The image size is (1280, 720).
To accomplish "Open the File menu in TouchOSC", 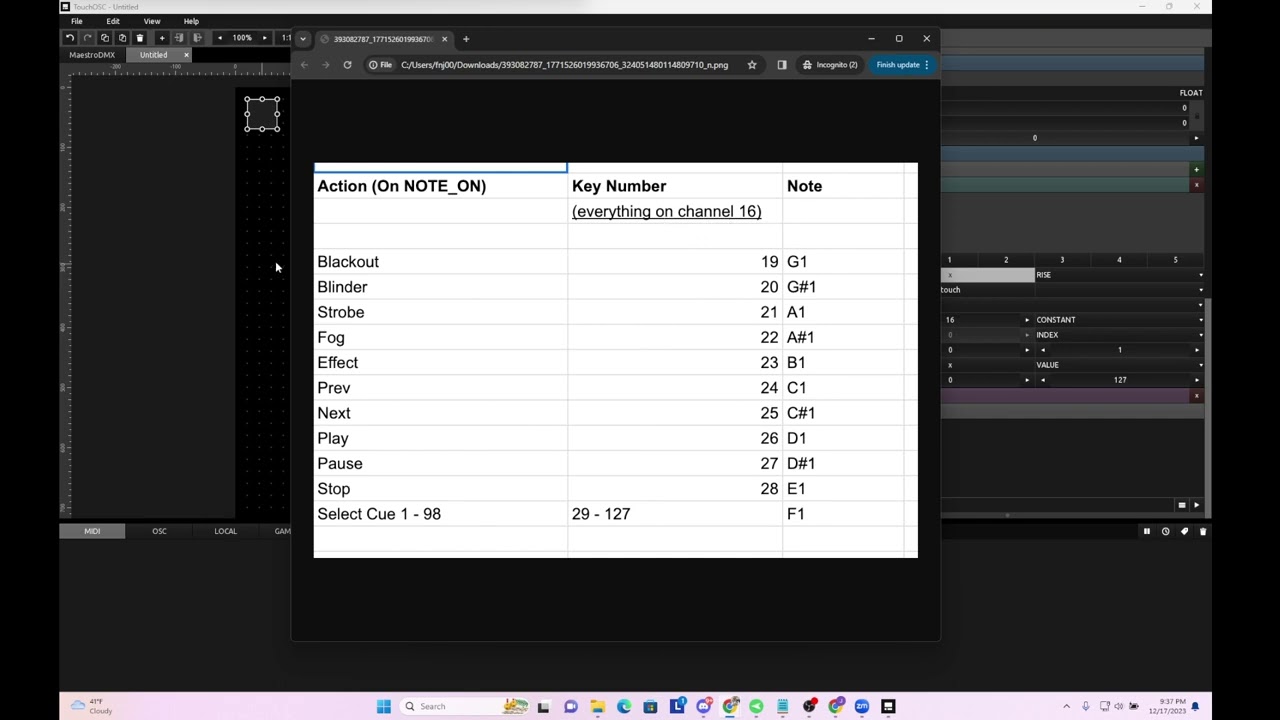I will pos(76,21).
